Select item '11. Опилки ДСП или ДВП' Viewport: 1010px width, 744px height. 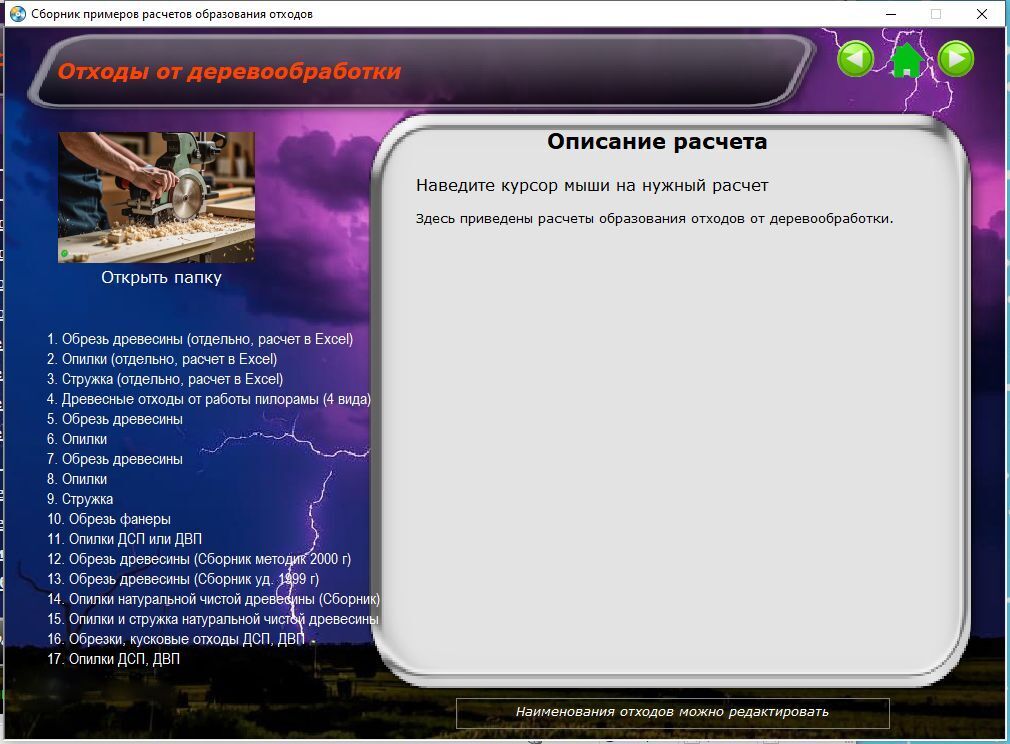point(124,539)
